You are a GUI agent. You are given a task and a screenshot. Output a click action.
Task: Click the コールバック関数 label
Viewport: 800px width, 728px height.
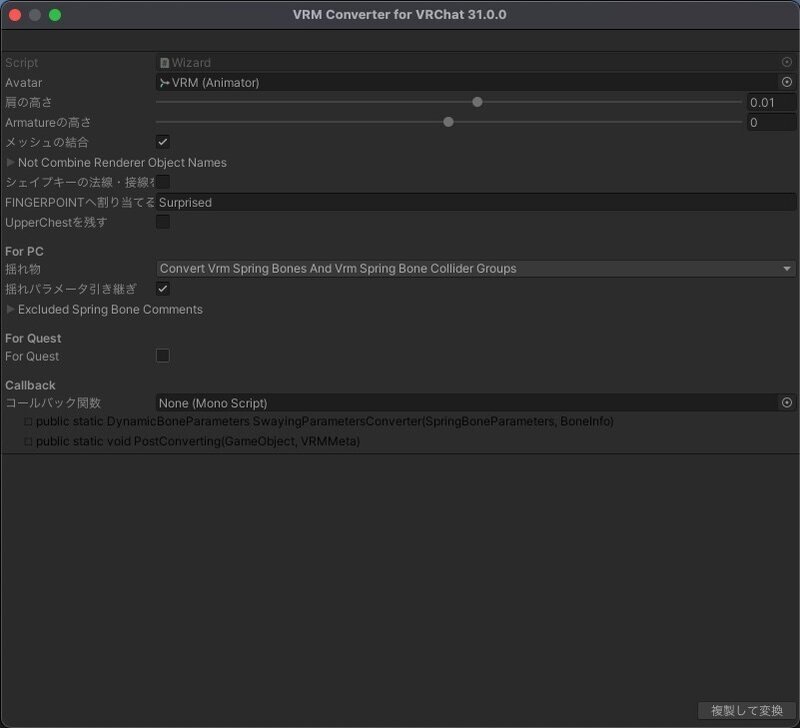[53, 403]
